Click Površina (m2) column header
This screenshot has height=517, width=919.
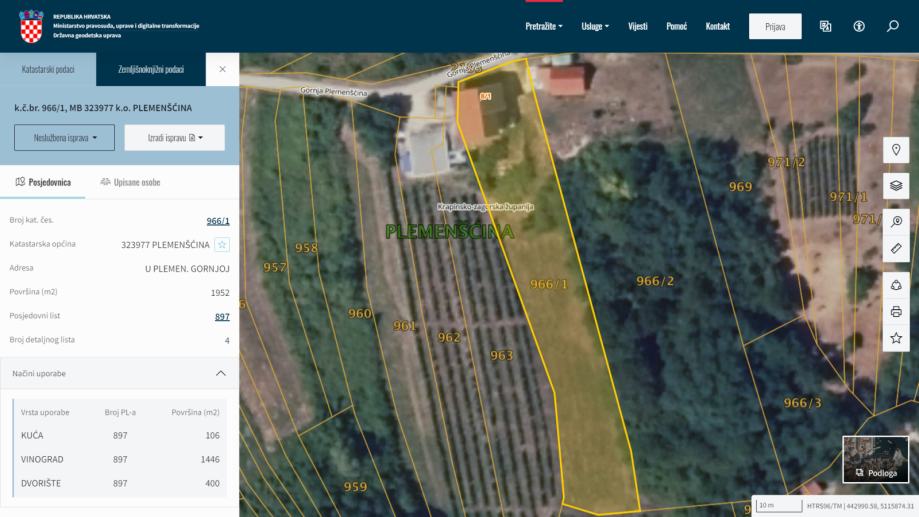195,413
